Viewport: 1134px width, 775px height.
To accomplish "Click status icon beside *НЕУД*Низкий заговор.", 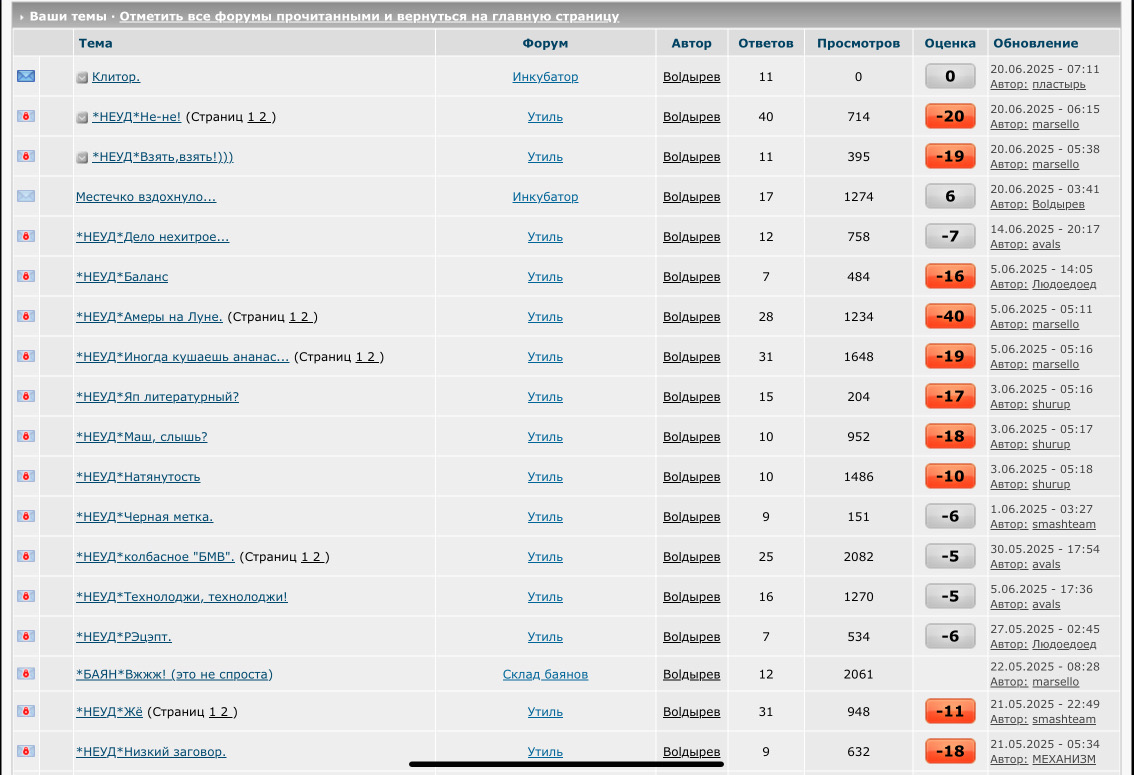I will [26, 751].
